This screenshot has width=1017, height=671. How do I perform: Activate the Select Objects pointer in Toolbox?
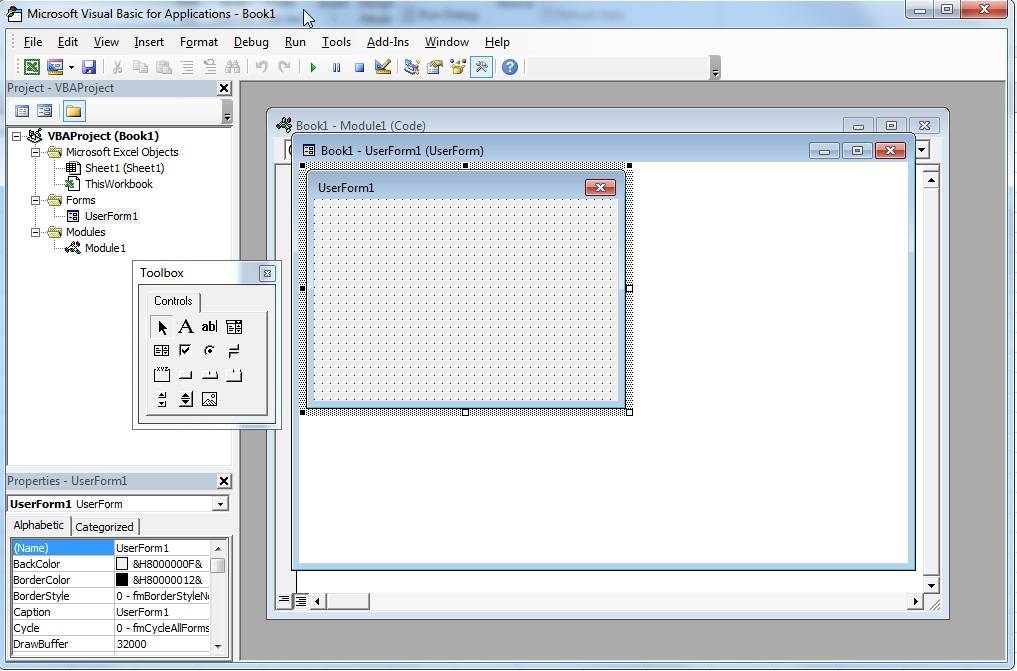tap(162, 327)
